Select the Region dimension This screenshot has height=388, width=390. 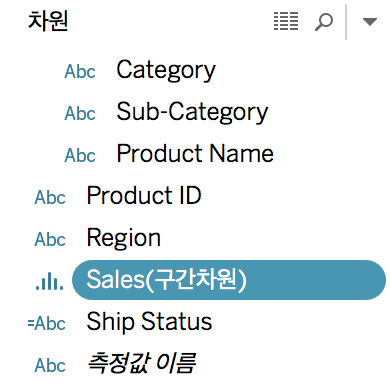tap(124, 238)
